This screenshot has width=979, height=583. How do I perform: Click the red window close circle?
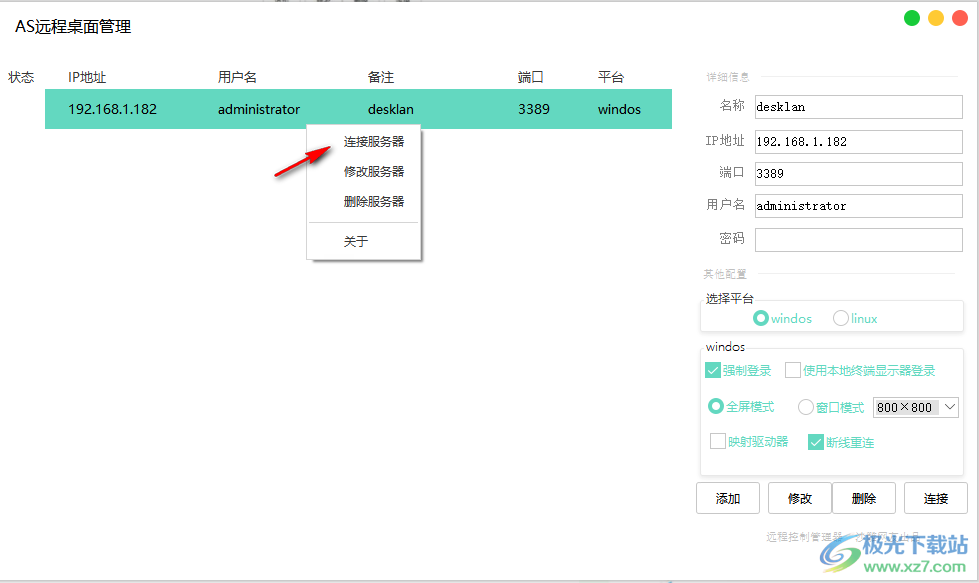pos(960,18)
